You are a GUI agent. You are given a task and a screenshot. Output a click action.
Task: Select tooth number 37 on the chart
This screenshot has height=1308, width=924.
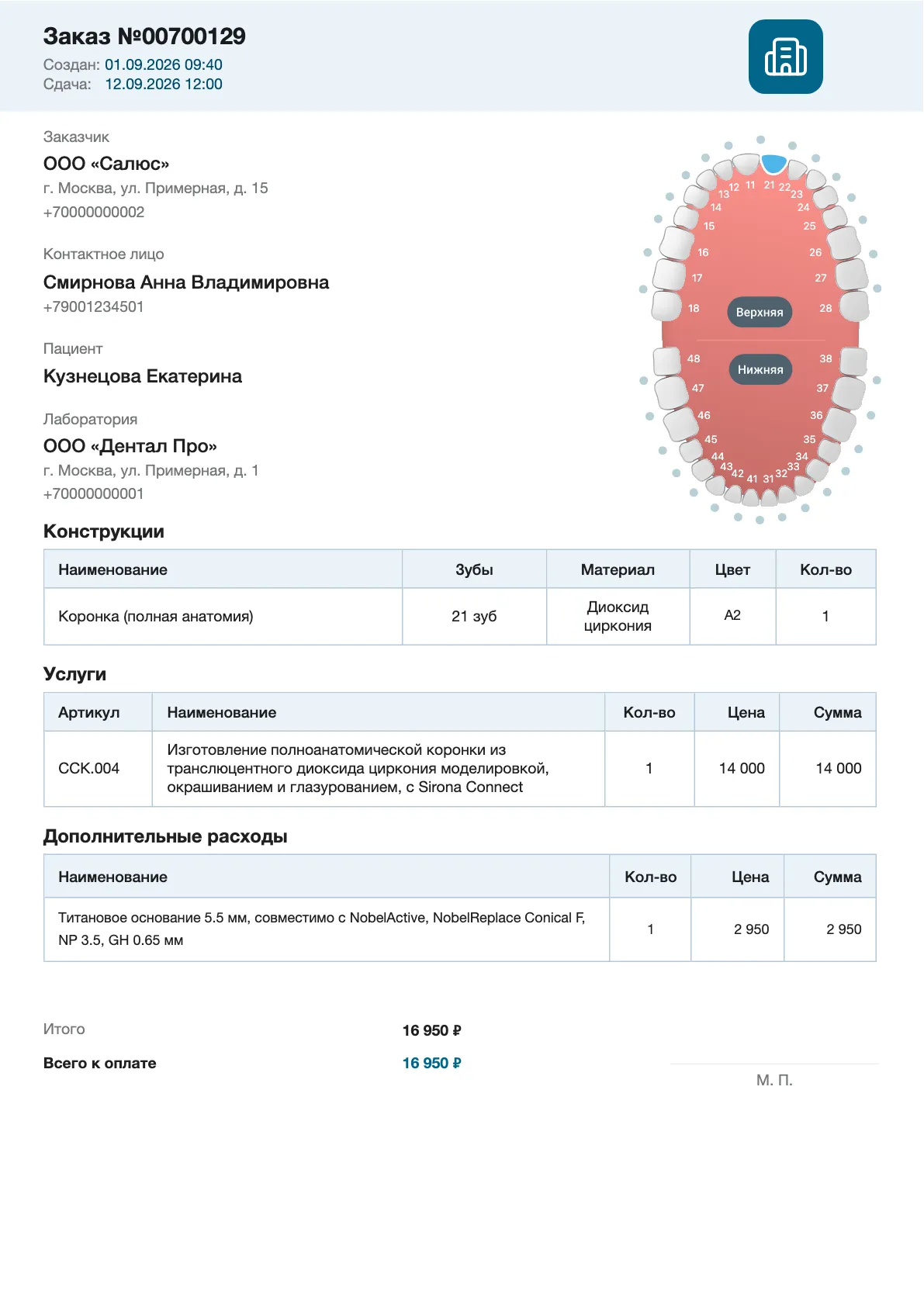click(849, 393)
